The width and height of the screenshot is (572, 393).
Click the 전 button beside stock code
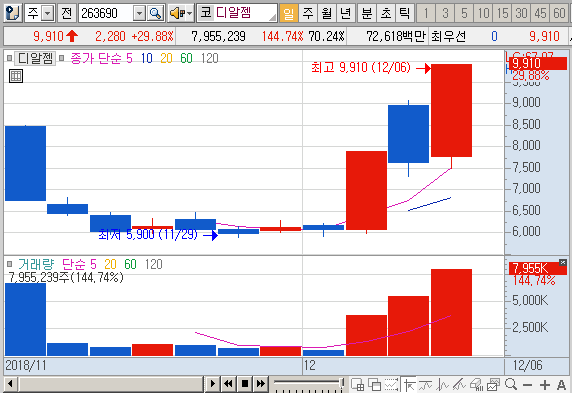coord(66,14)
